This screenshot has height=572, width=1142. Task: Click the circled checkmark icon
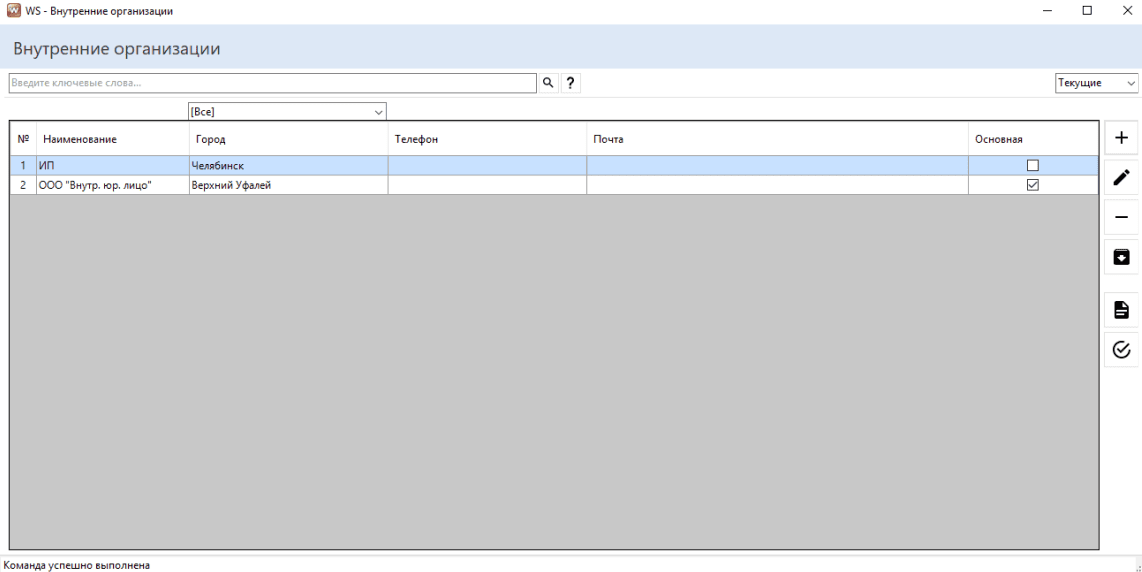[1121, 350]
